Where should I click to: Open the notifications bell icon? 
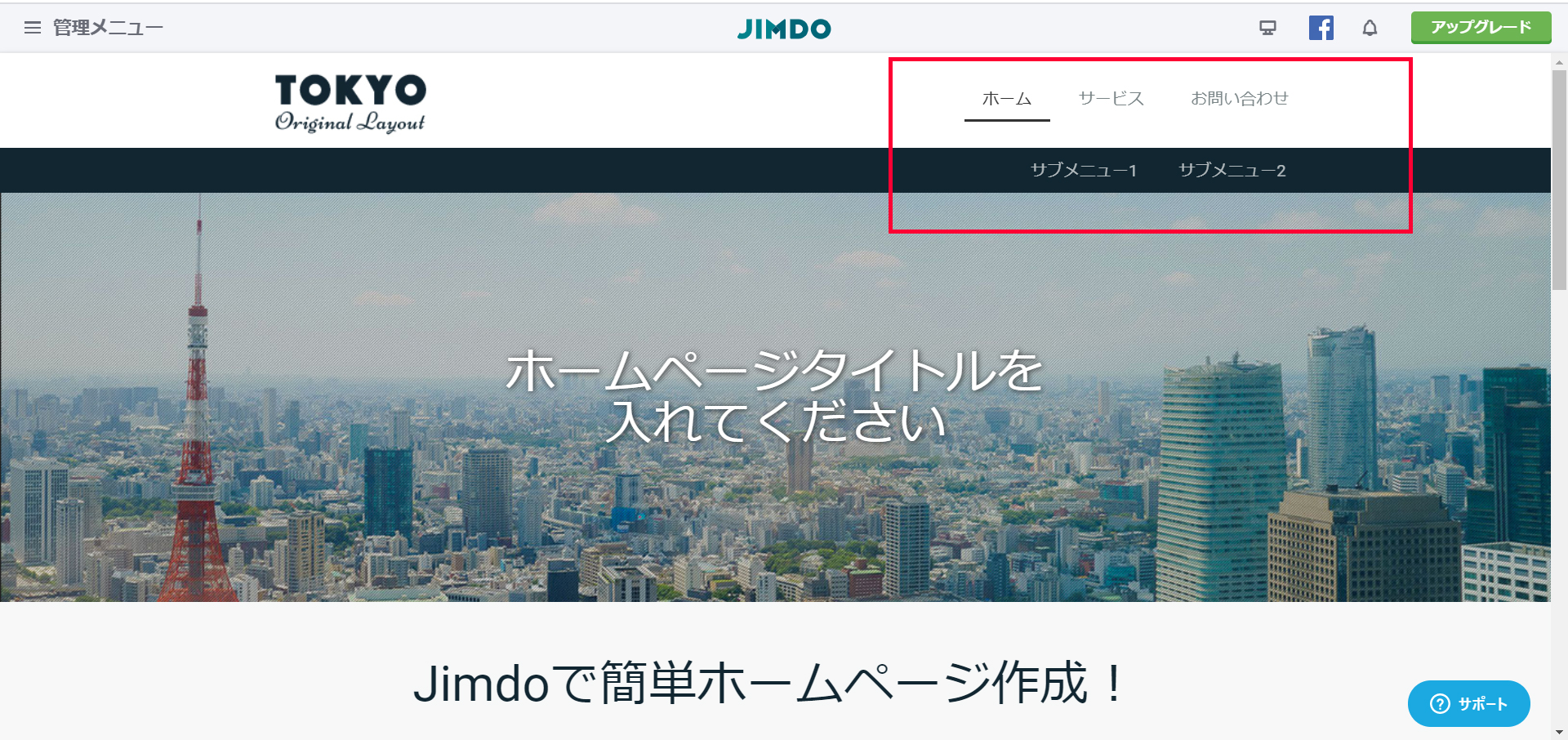(x=1370, y=29)
